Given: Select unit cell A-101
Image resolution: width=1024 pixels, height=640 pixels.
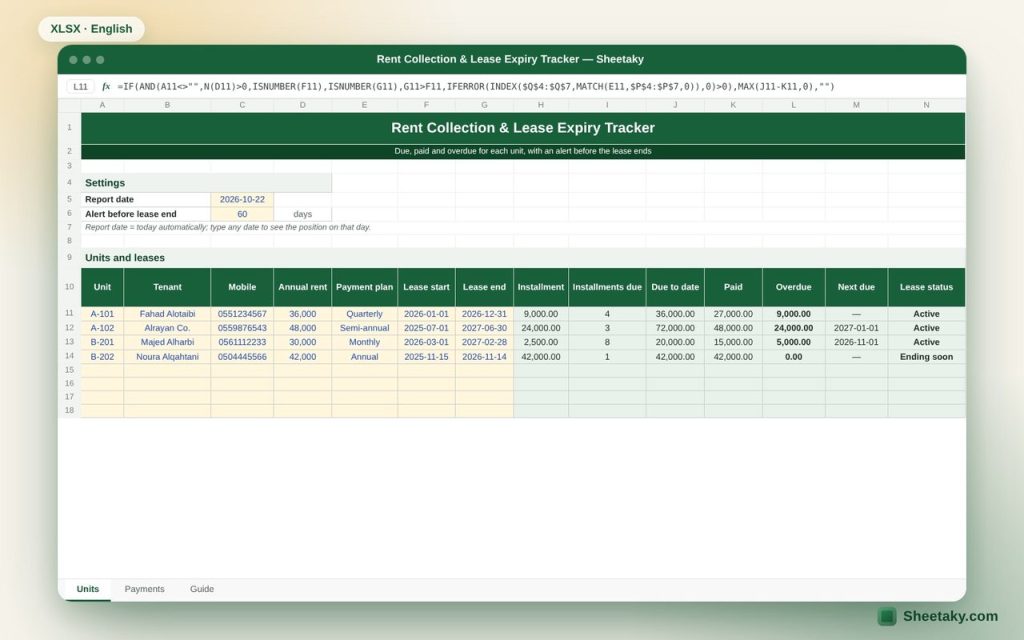Looking at the screenshot, I should click(x=102, y=313).
